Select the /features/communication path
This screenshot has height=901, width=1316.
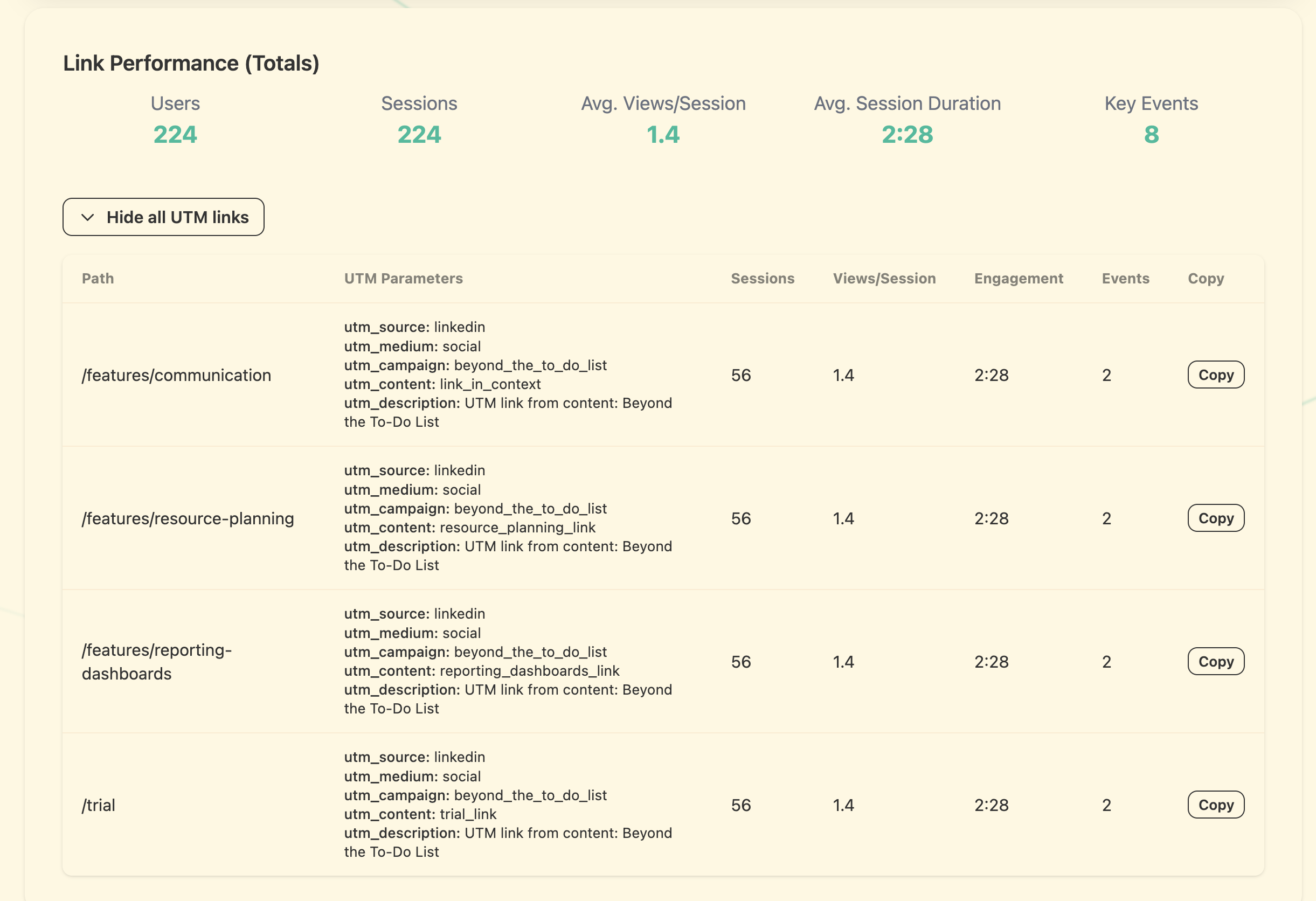pyautogui.click(x=176, y=375)
